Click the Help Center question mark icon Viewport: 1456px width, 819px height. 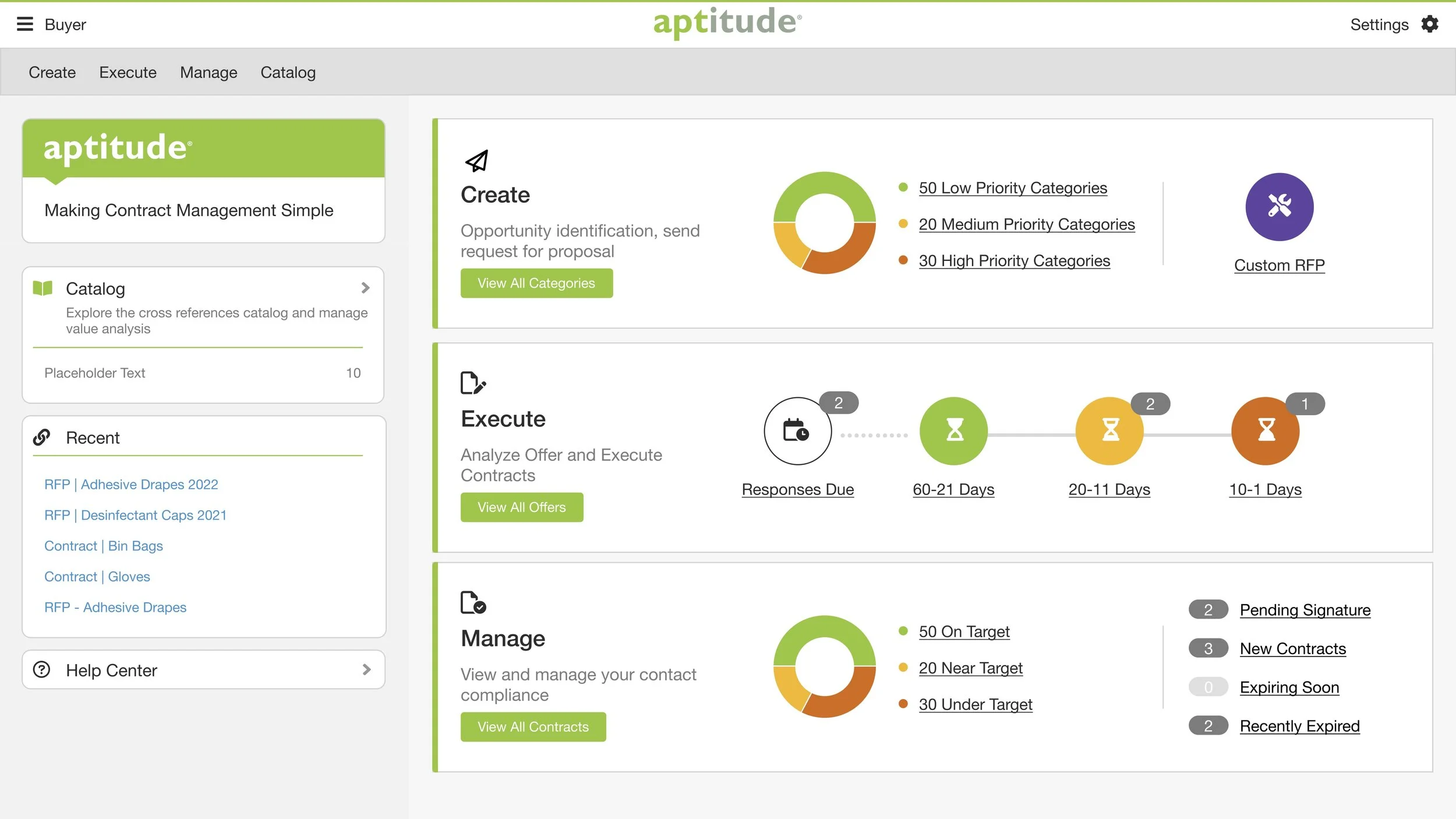[x=41, y=669]
